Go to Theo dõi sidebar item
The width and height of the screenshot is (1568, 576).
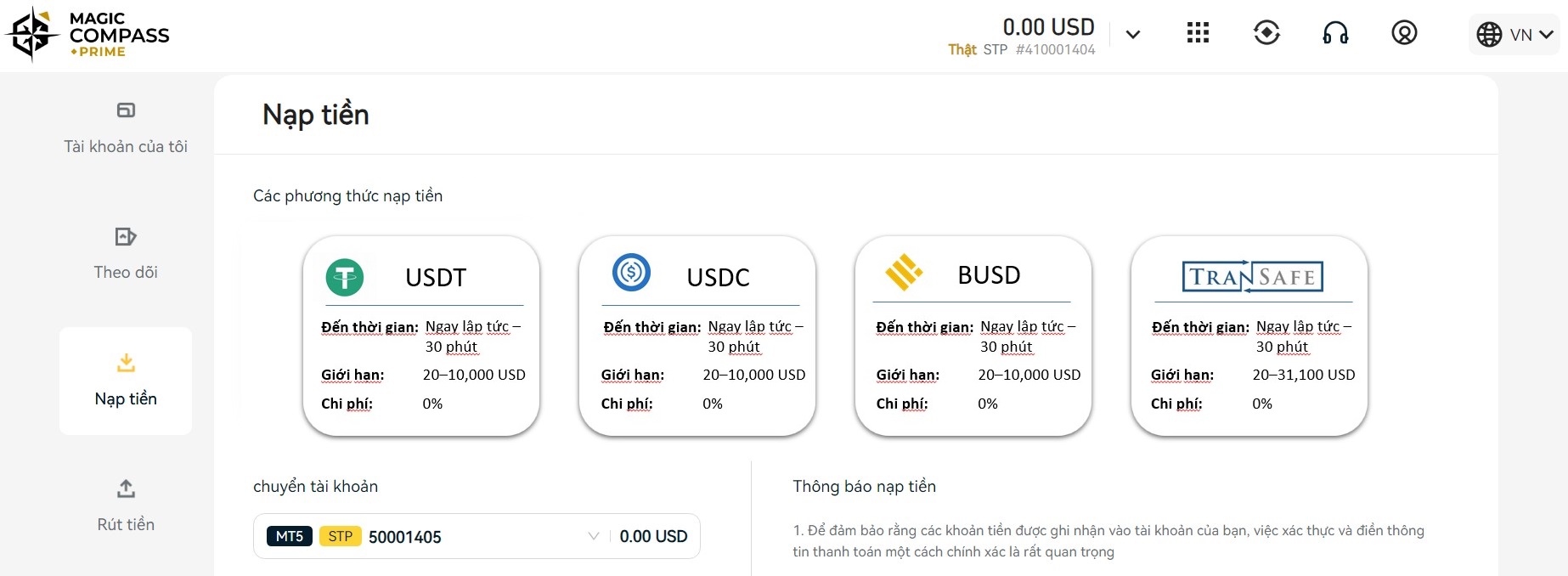(x=126, y=254)
